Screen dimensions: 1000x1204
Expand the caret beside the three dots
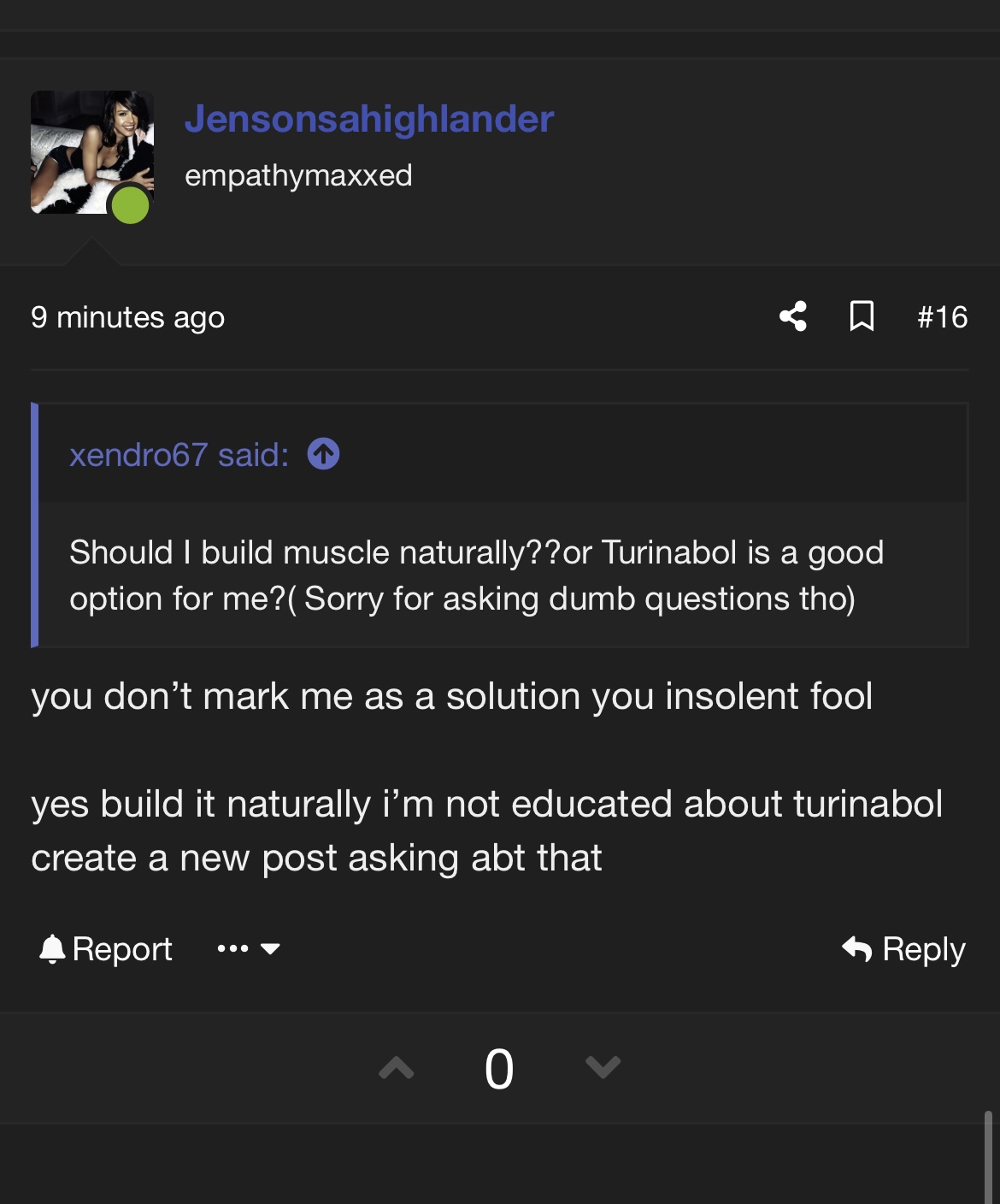click(x=270, y=948)
